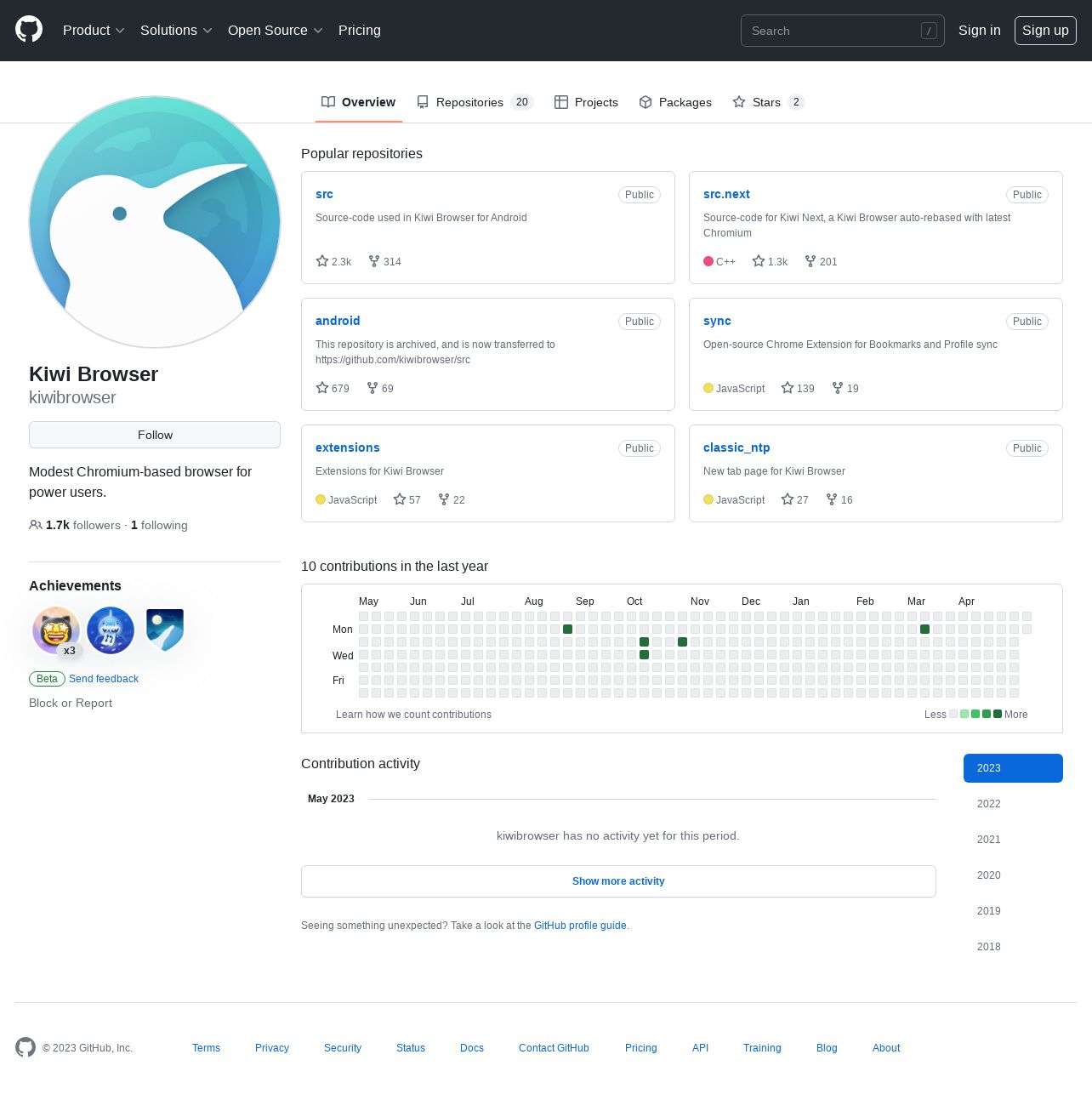Open Learn how we count contributions

tap(413, 715)
